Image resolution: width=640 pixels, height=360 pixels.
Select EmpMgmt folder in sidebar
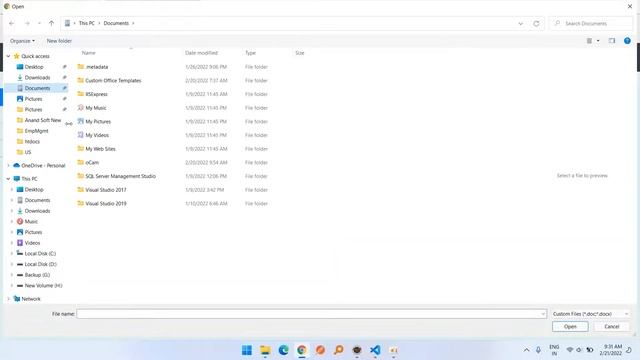pos(36,131)
